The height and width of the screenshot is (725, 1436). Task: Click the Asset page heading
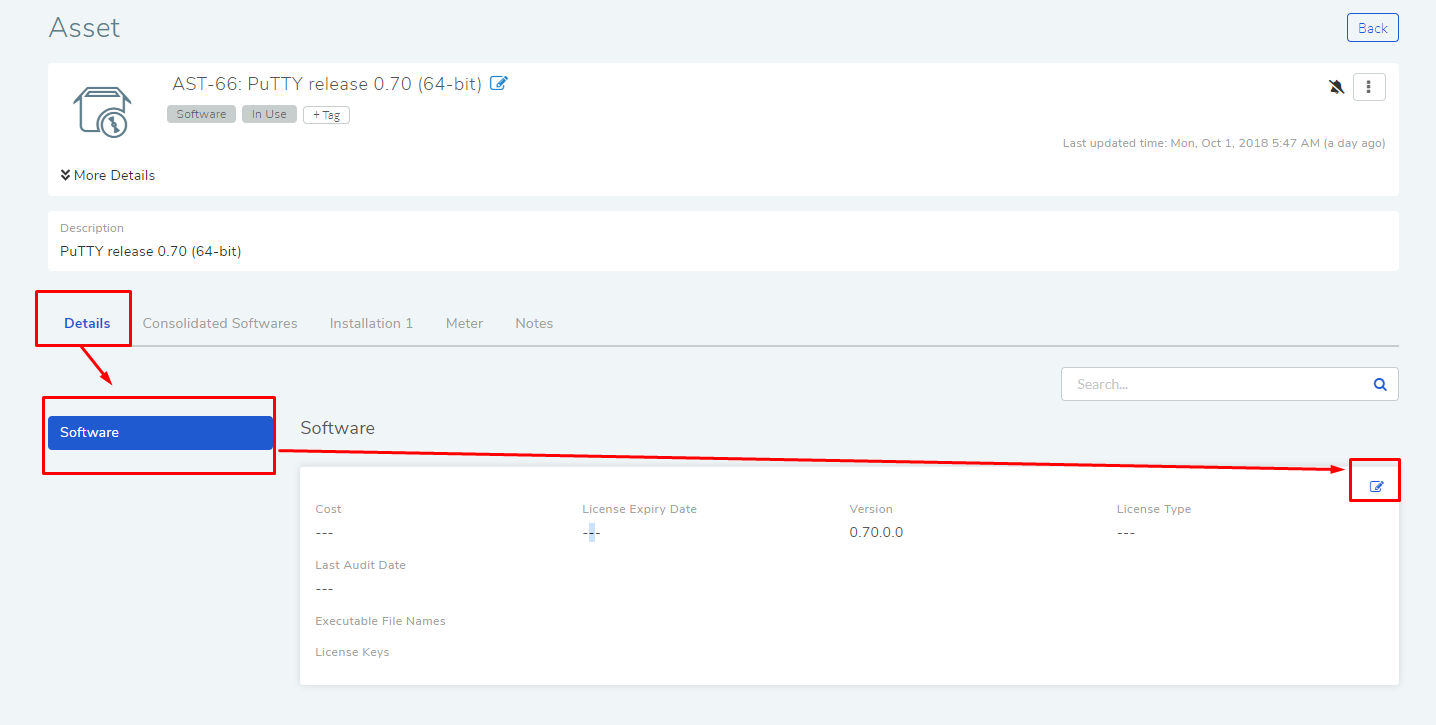click(84, 27)
